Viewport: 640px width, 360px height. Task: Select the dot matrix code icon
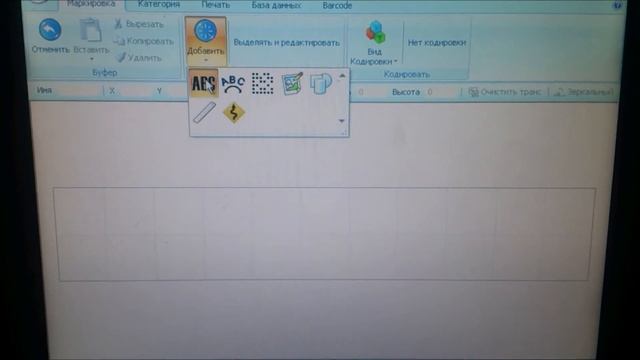[262, 83]
